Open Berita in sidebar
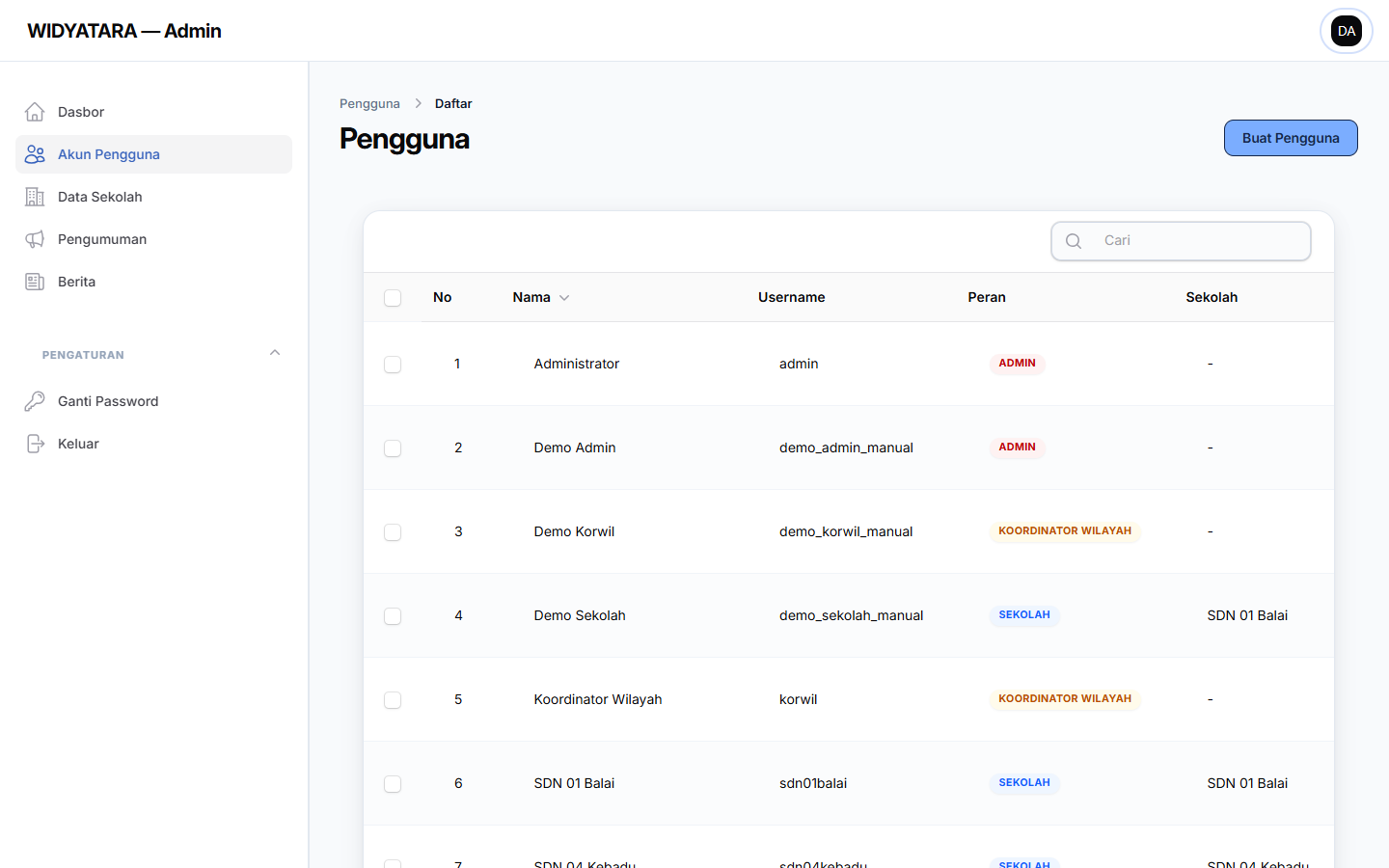Viewport: 1389px width, 868px height. 153,282
